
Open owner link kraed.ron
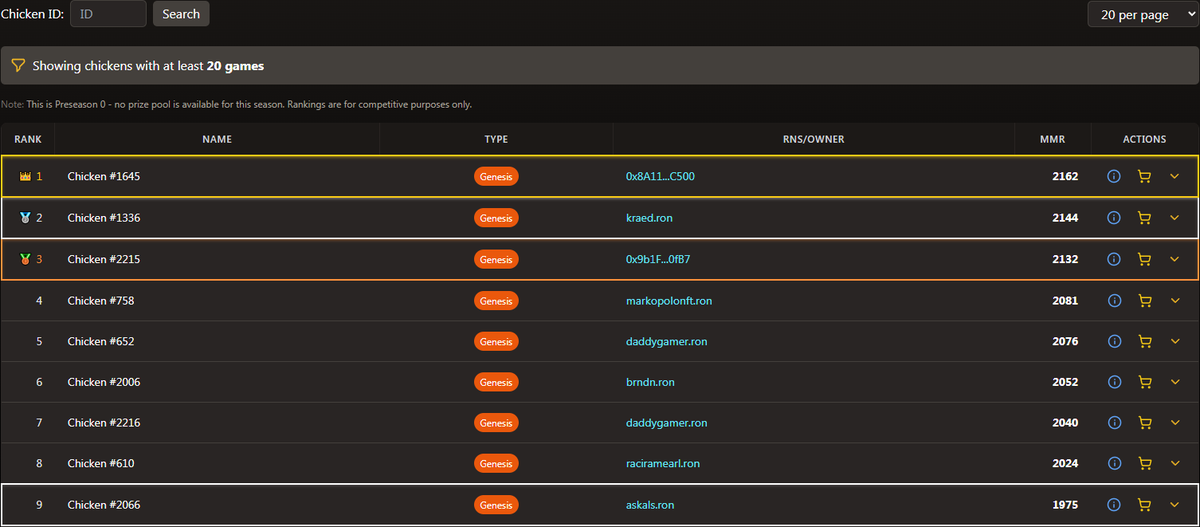650,218
